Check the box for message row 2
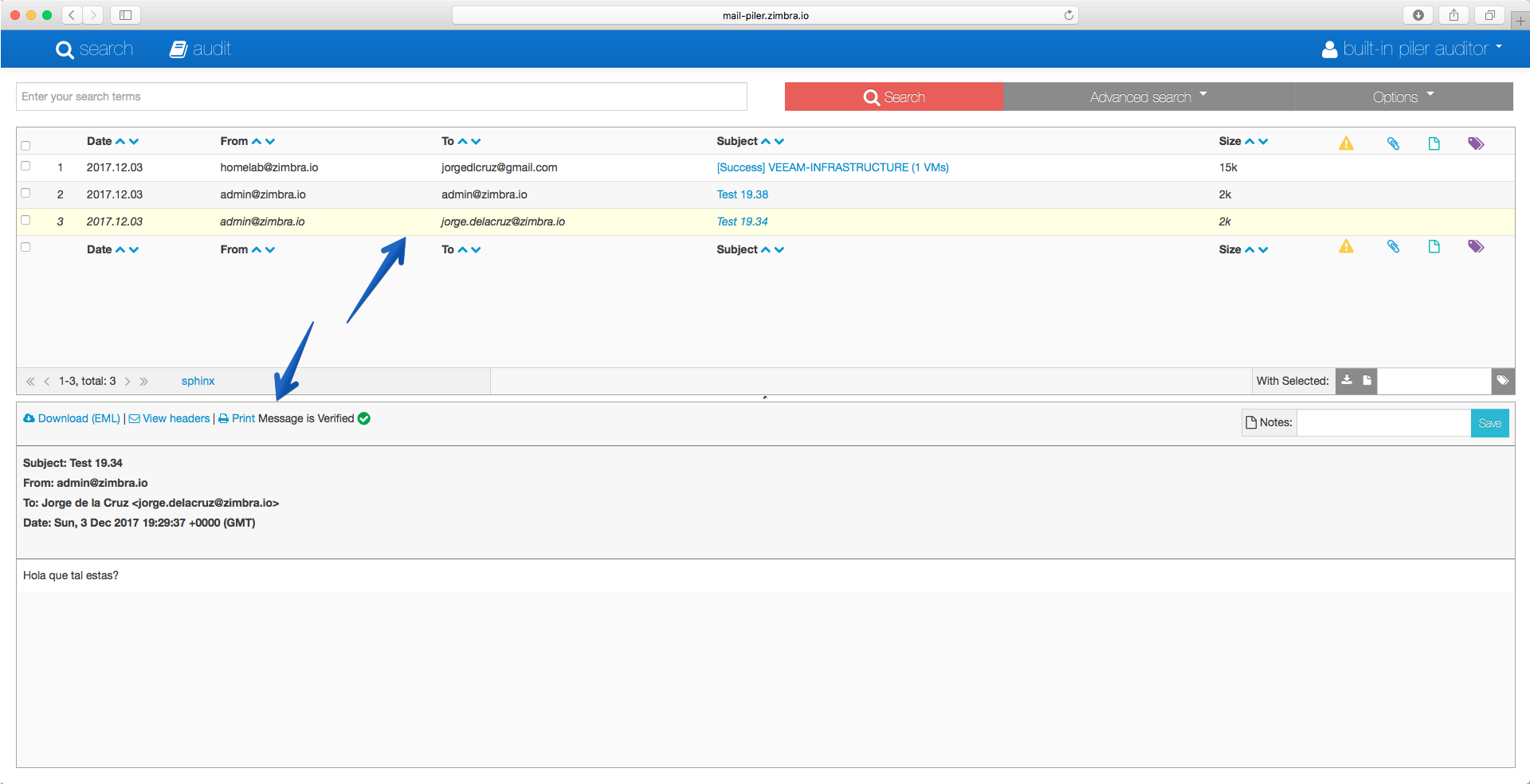 25,194
